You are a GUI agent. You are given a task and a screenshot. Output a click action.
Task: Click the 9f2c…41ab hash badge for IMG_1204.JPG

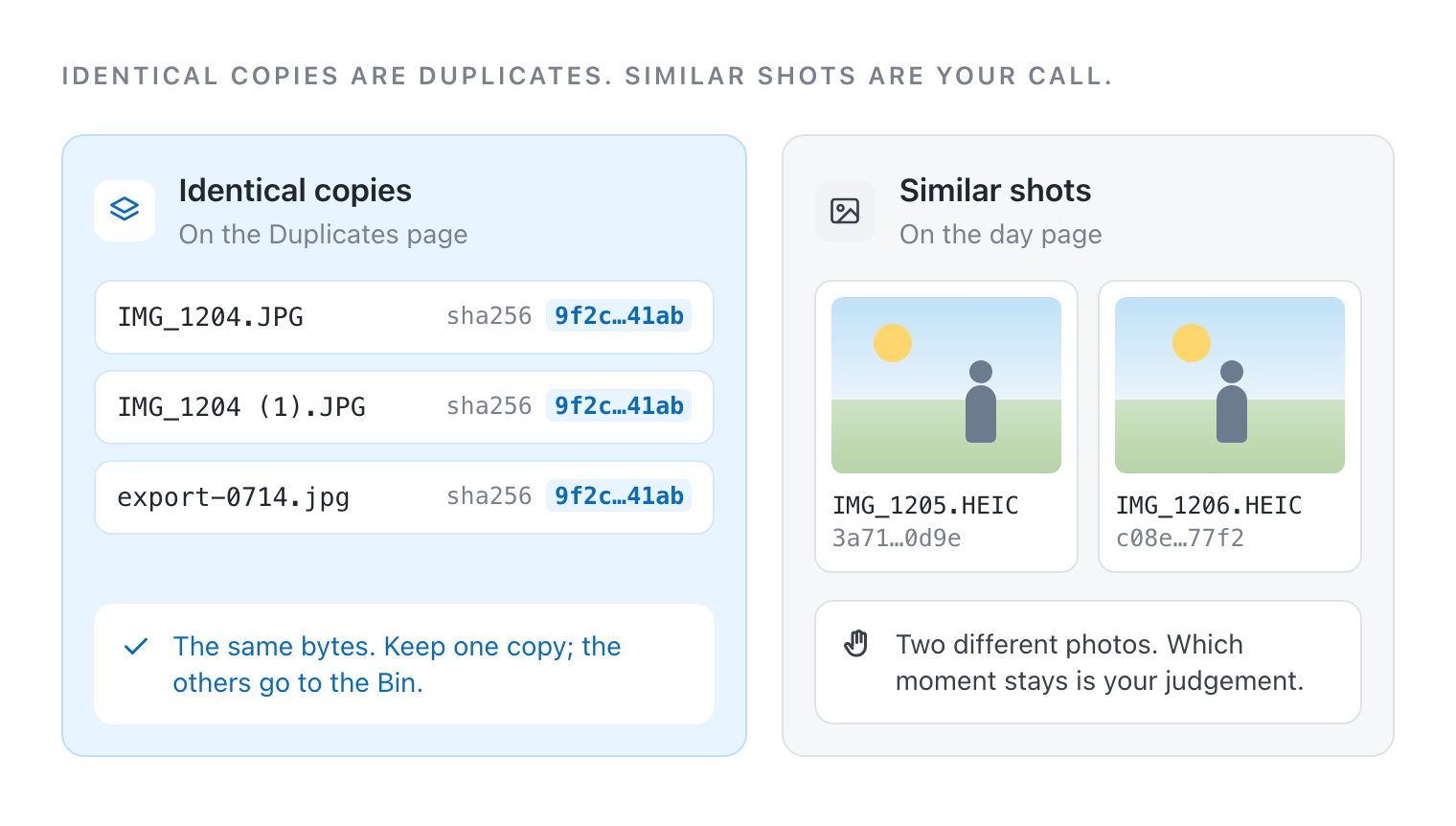(619, 316)
